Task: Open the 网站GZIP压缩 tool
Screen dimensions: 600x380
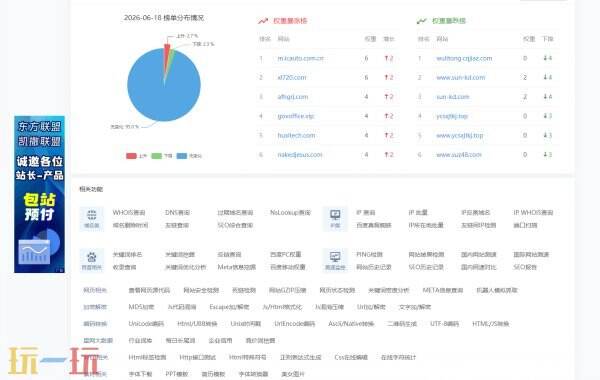Action: click(287, 290)
